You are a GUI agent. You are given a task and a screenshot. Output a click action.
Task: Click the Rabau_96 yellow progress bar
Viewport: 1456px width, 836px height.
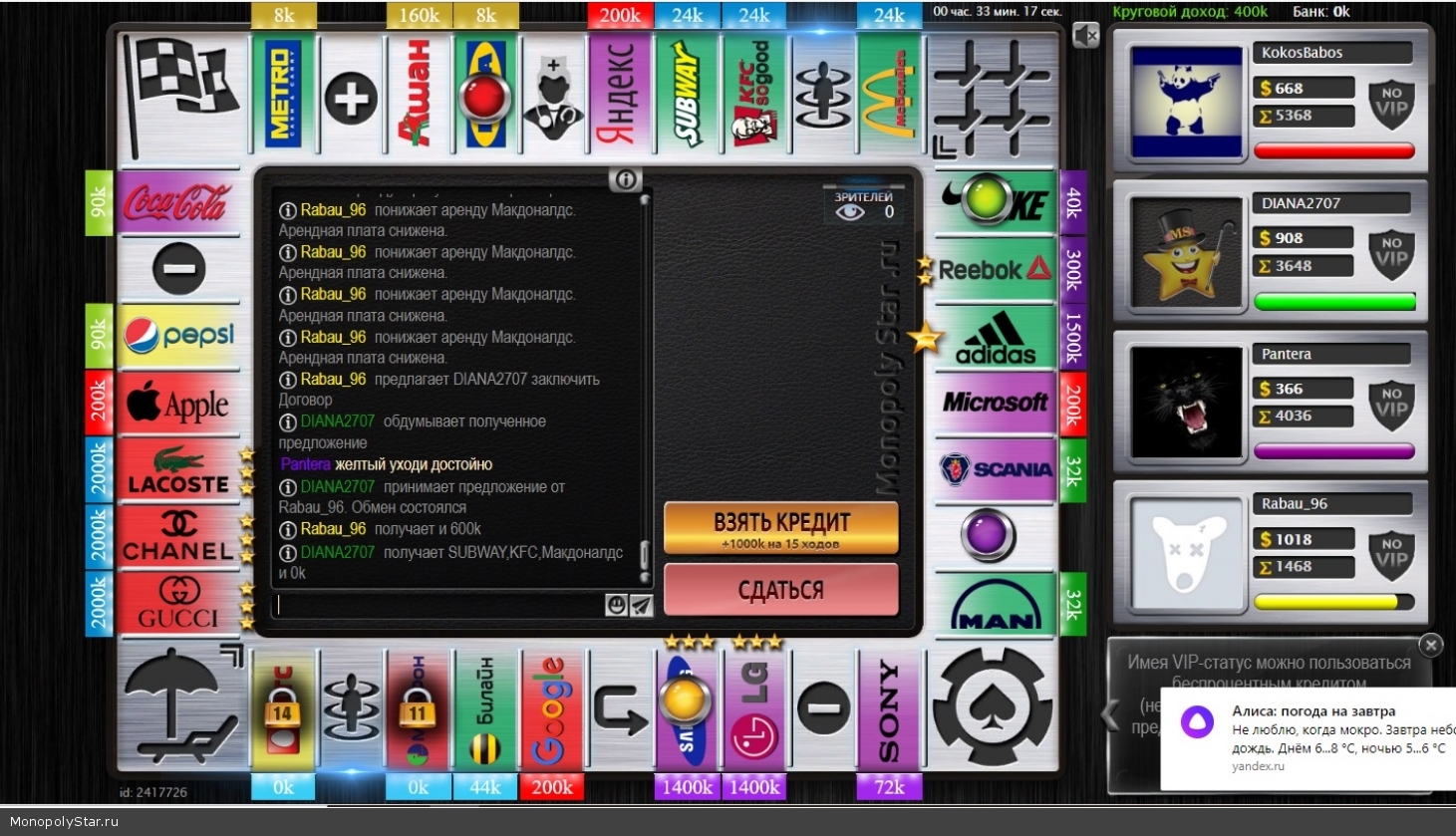pos(1334,602)
